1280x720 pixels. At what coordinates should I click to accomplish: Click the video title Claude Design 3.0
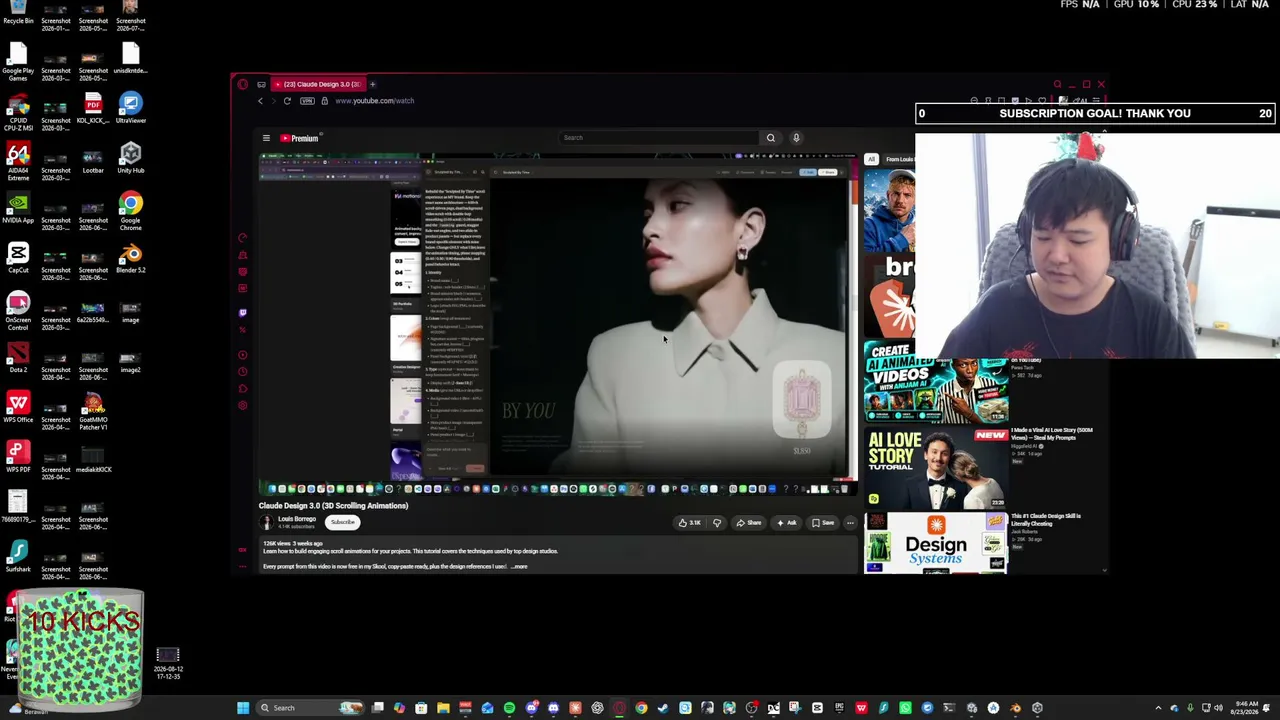[x=334, y=506]
